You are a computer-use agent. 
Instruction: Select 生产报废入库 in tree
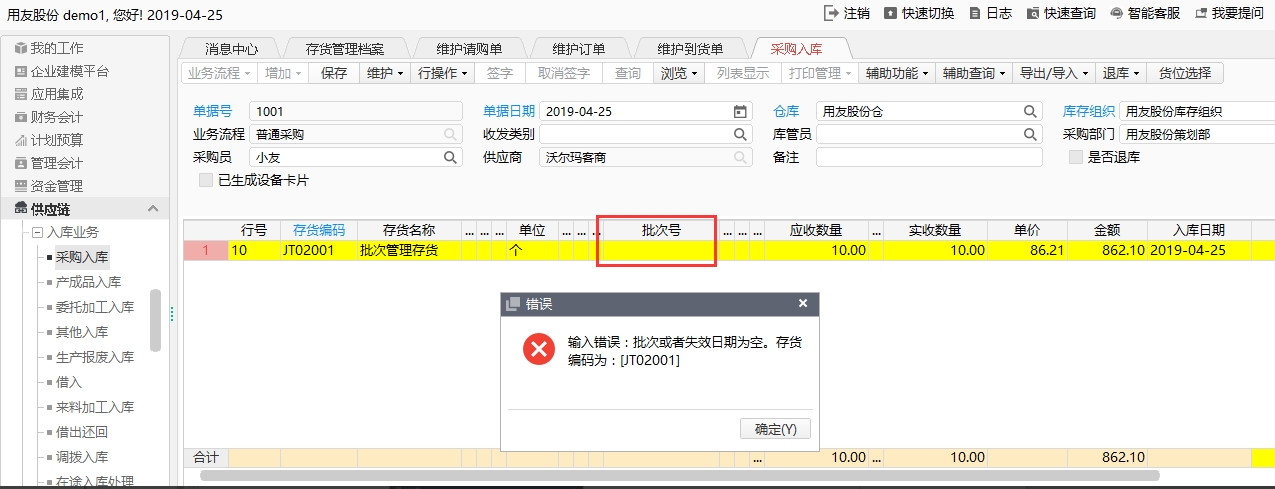[95, 357]
